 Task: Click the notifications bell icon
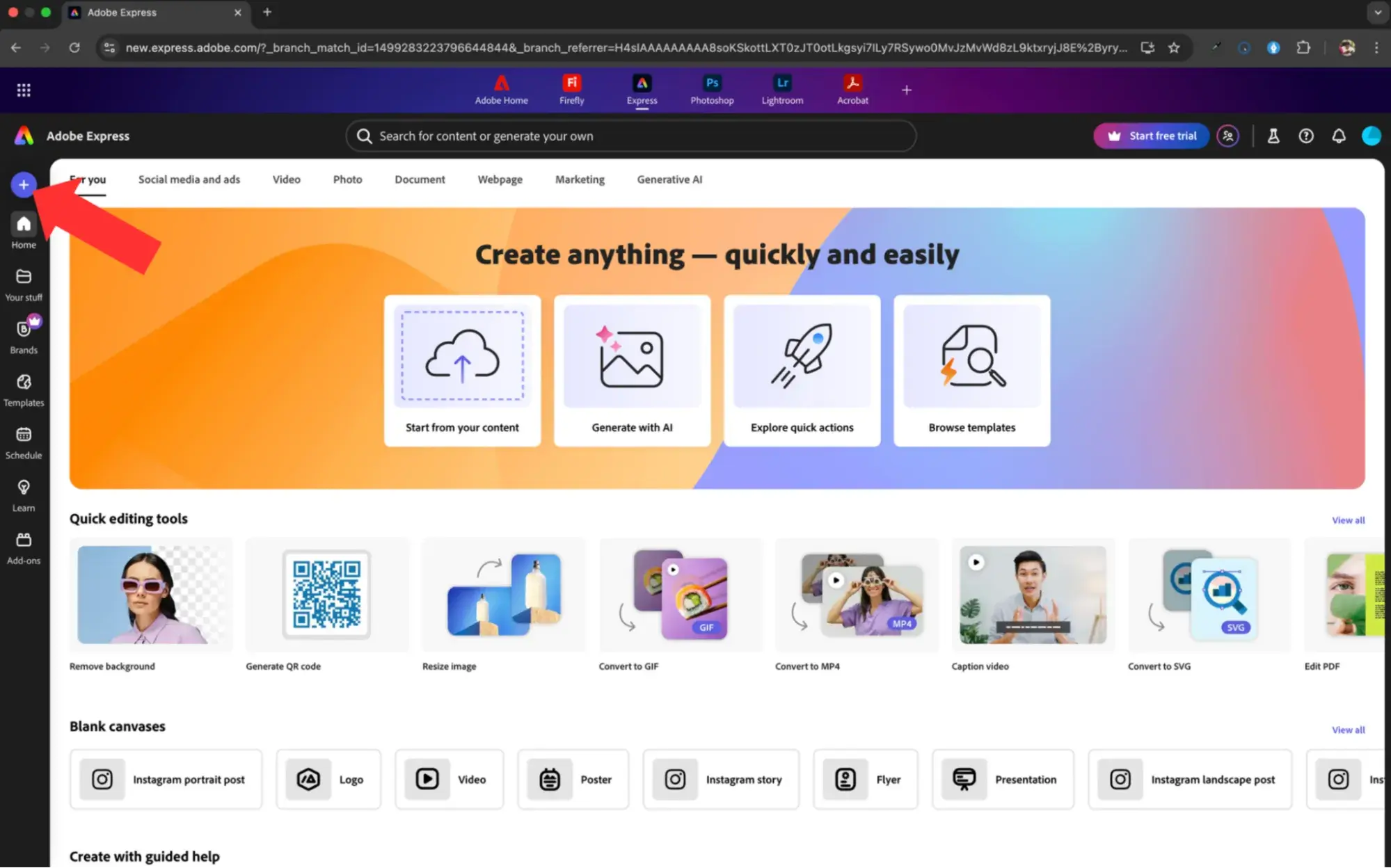coord(1338,136)
